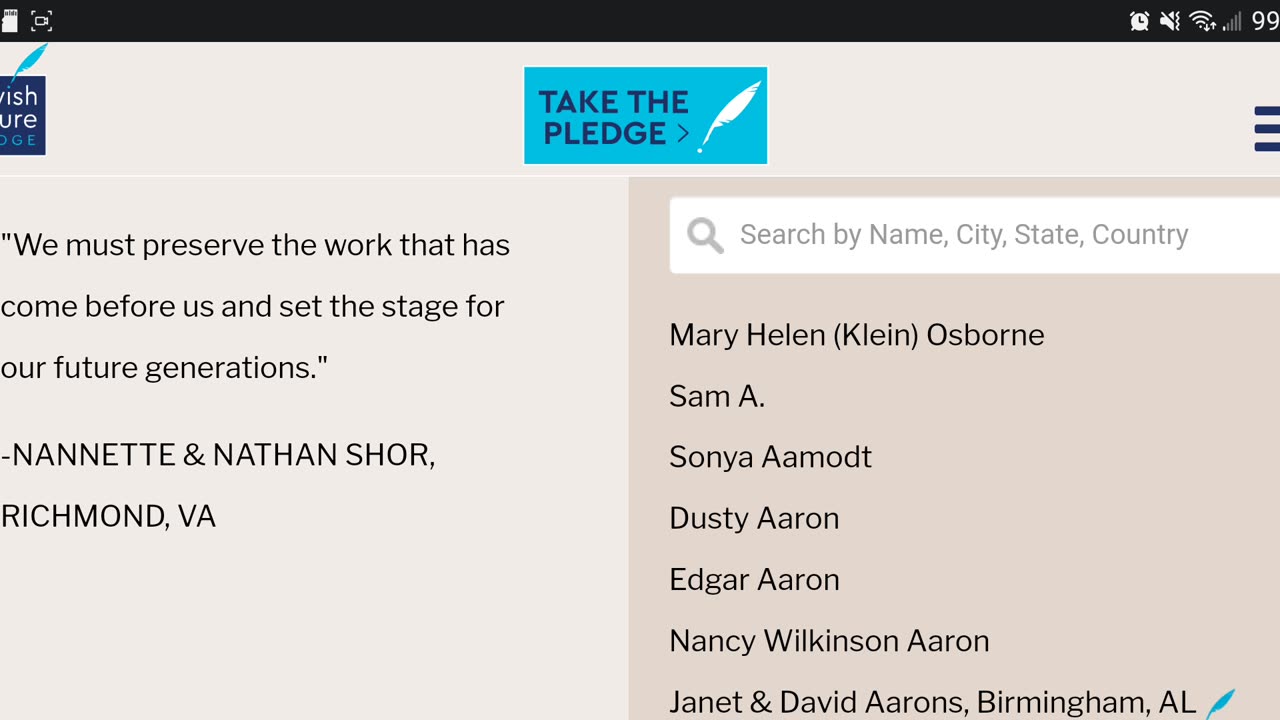Click the magnifying glass search icon

point(705,235)
